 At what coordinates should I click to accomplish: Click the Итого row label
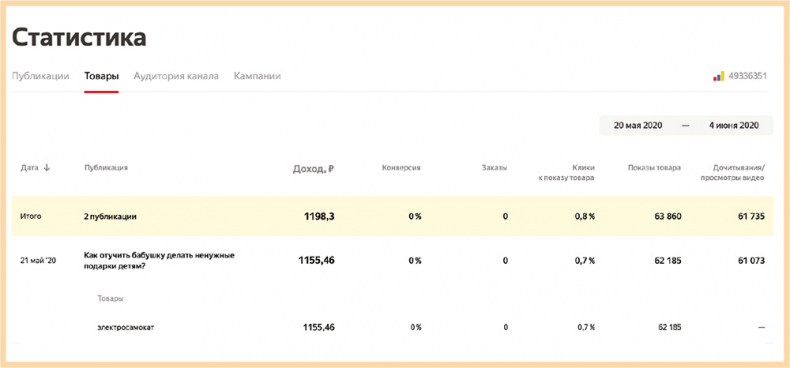click(x=31, y=217)
